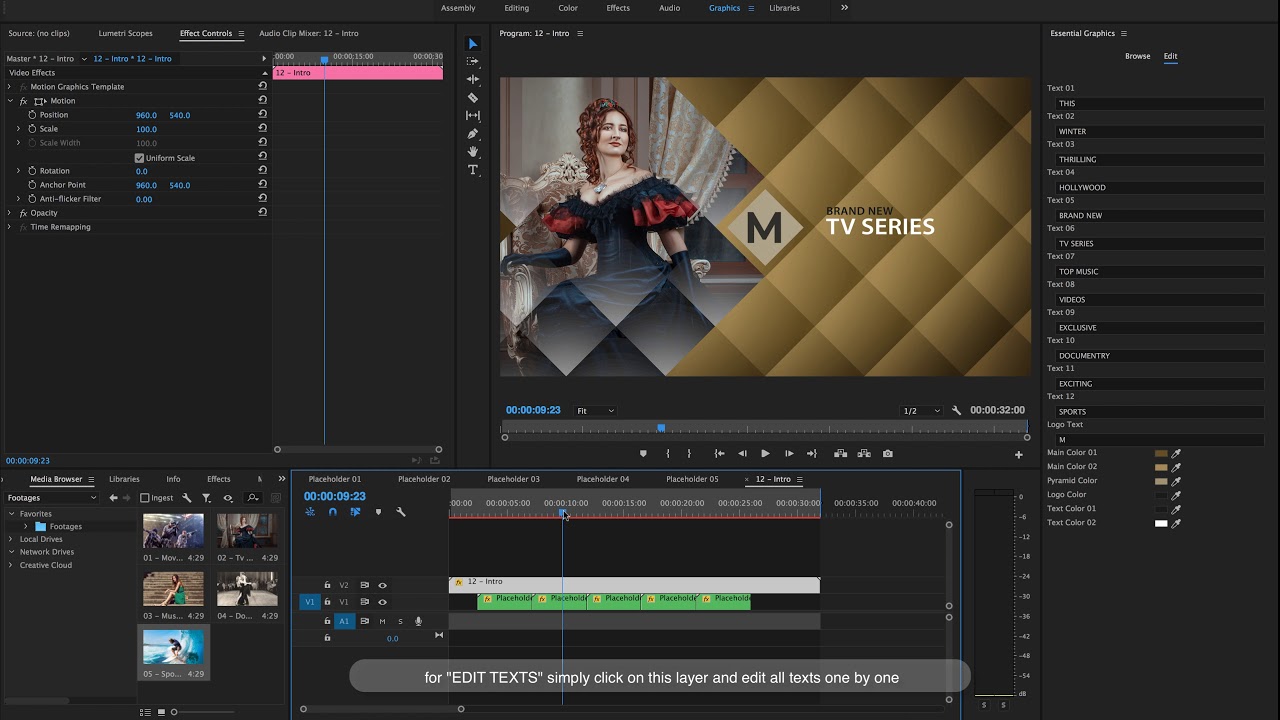Open Program monitor settings wrench
Image resolution: width=1280 pixels, height=720 pixels.
(x=956, y=411)
